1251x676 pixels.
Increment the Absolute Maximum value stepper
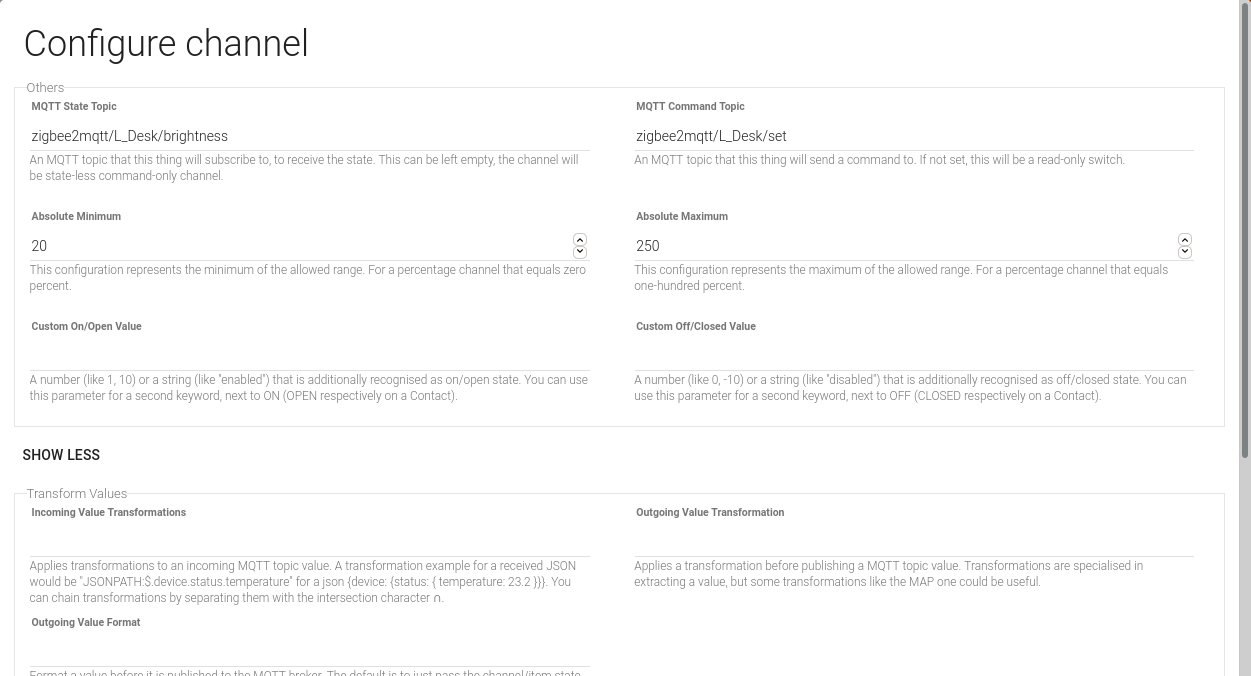(x=1185, y=240)
